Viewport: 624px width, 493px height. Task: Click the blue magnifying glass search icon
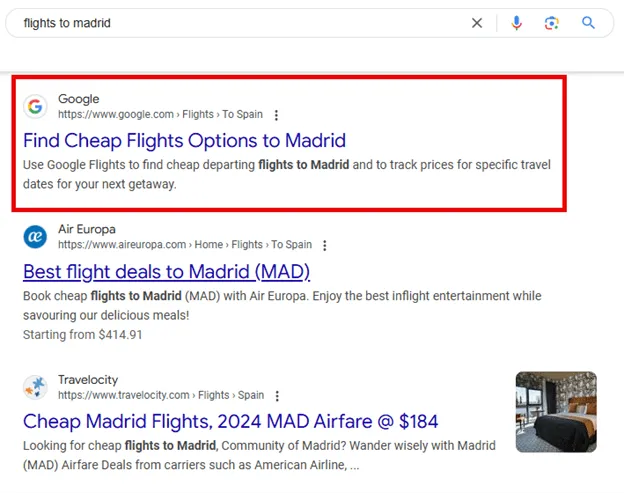click(x=588, y=23)
